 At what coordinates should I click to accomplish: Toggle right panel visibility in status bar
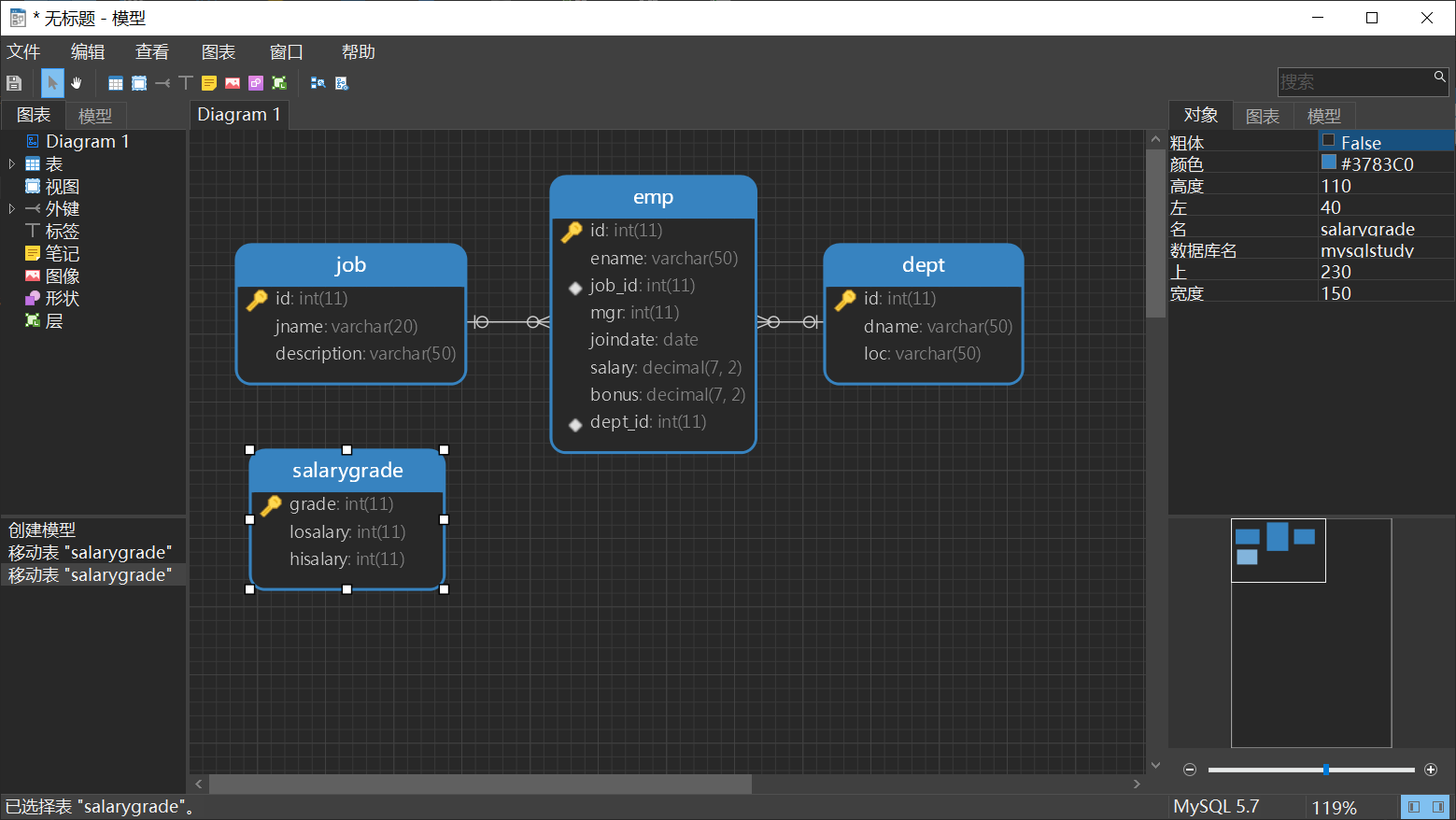pyautogui.click(x=1438, y=807)
